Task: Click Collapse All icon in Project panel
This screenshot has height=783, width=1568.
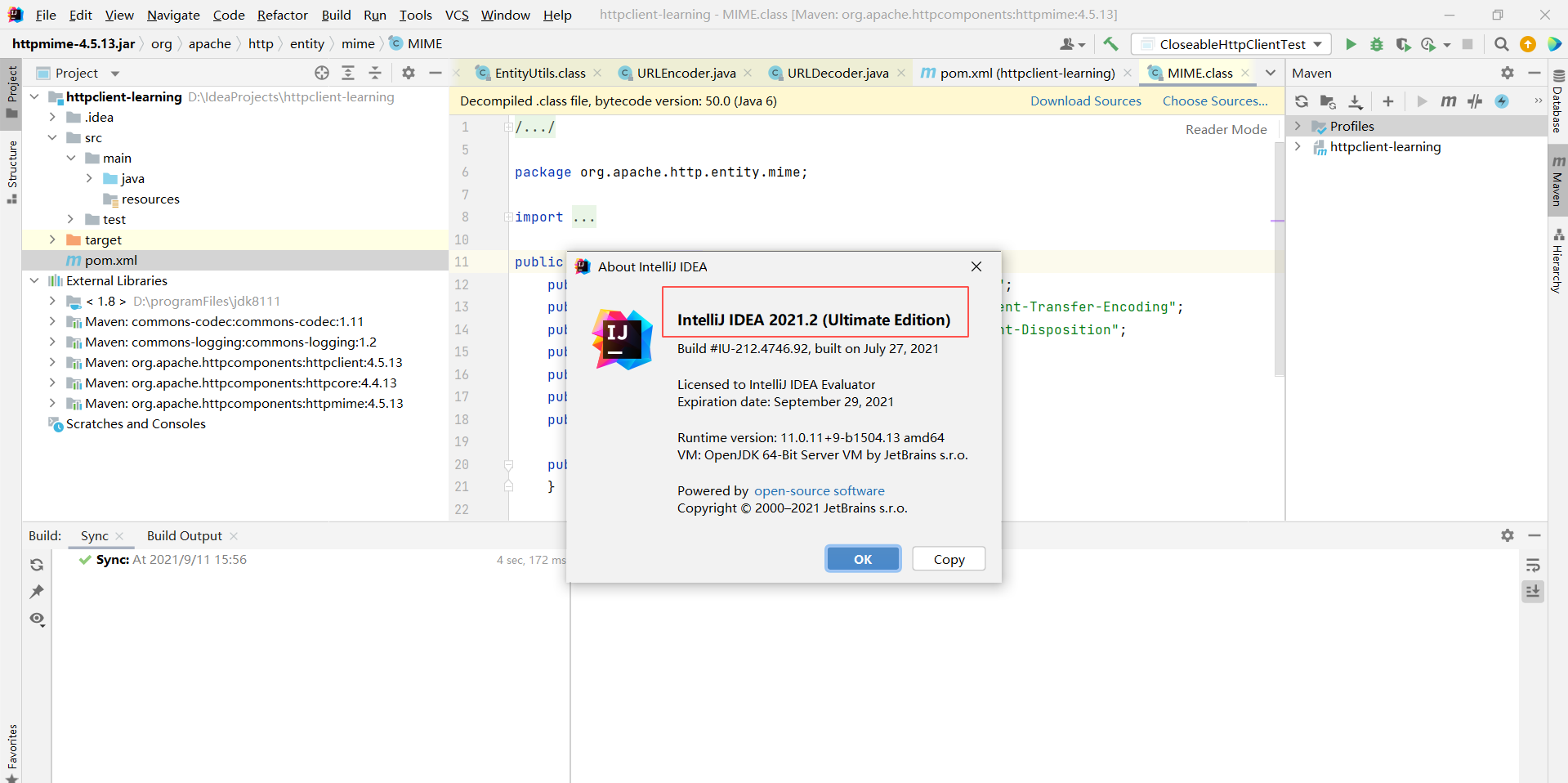Action: pos(375,73)
